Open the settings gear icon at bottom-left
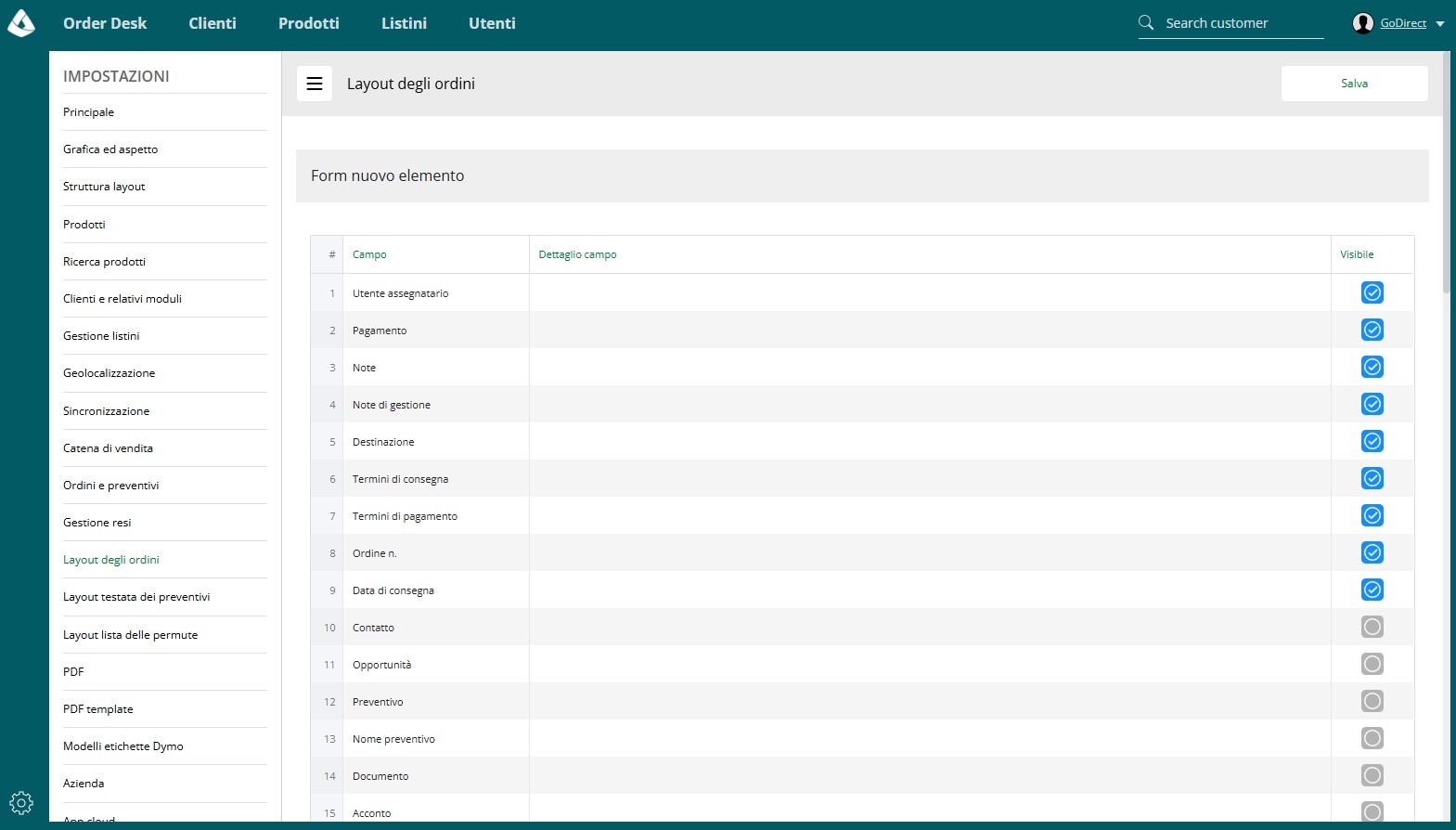The image size is (1456, 830). pos(21,803)
